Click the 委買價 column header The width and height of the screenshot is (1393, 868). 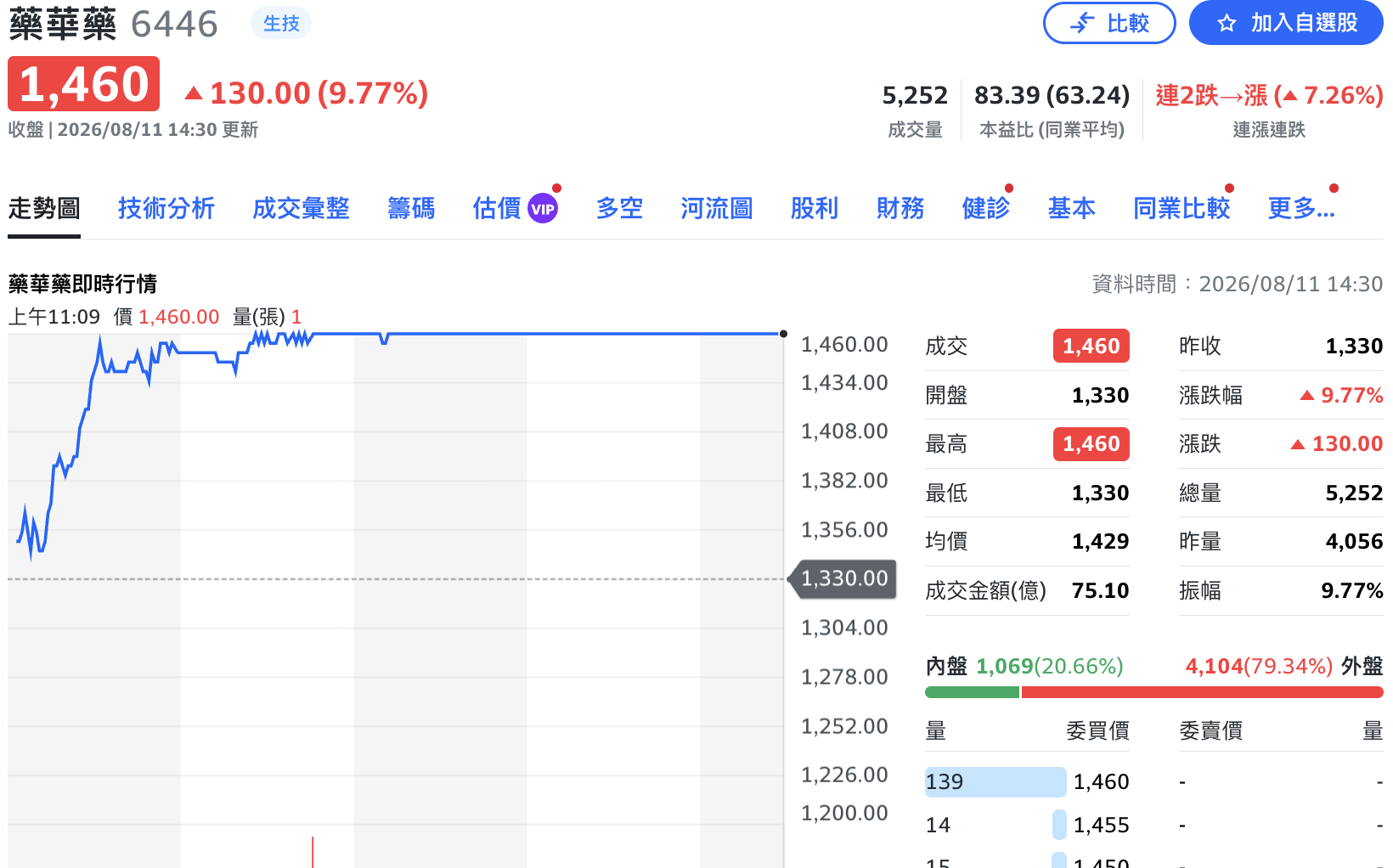1097,730
